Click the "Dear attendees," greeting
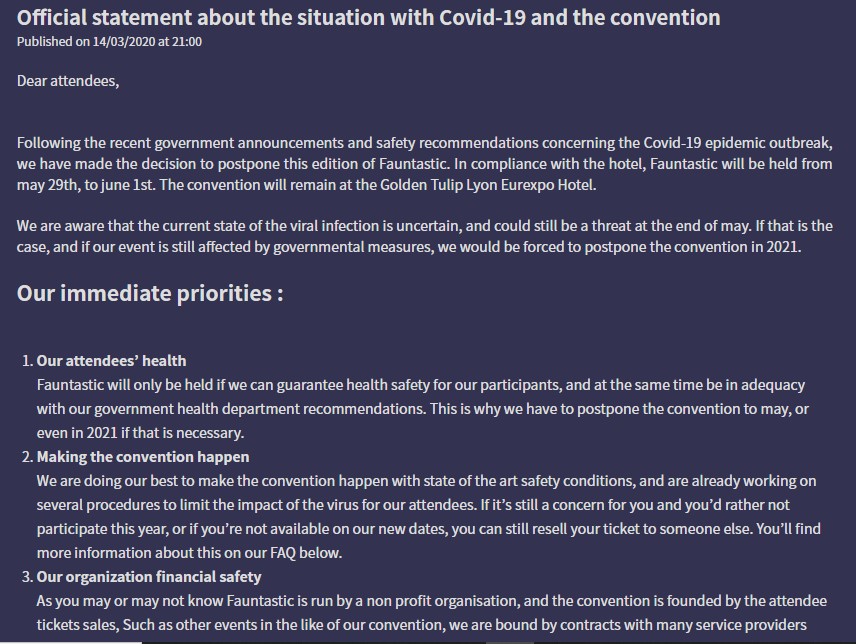The height and width of the screenshot is (644, 856). pos(67,81)
